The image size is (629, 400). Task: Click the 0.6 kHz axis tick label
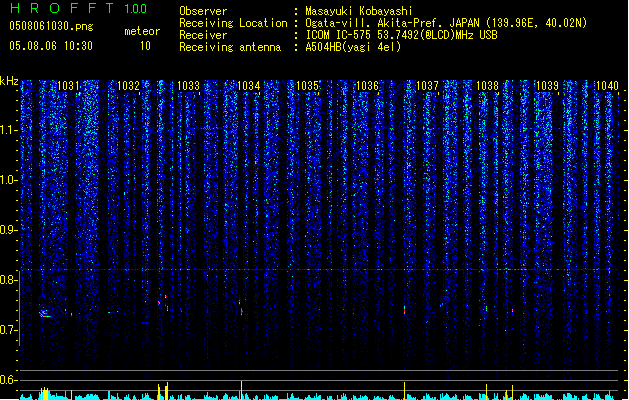[x=9, y=380]
